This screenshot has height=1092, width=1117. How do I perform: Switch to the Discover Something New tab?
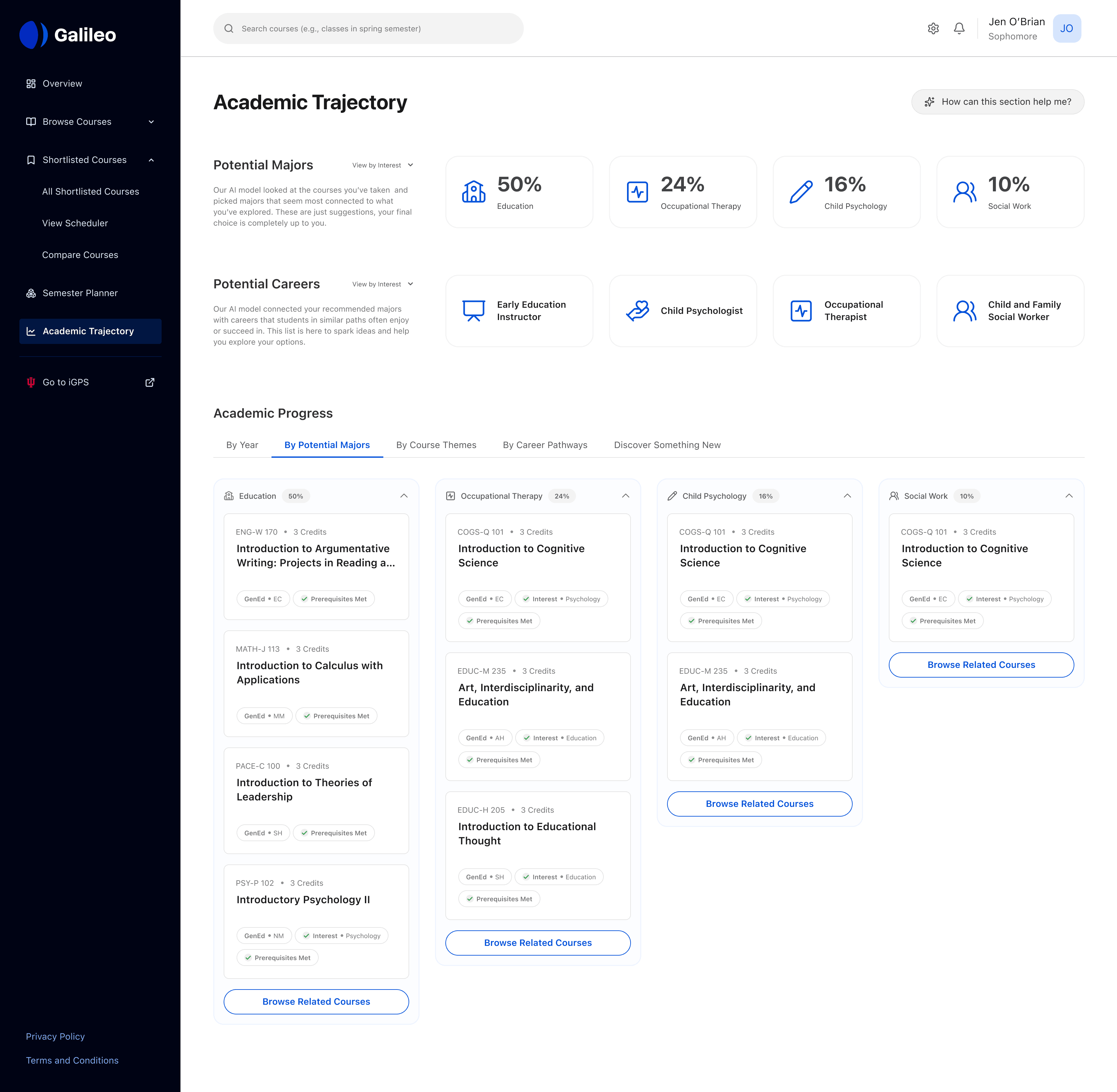667,445
